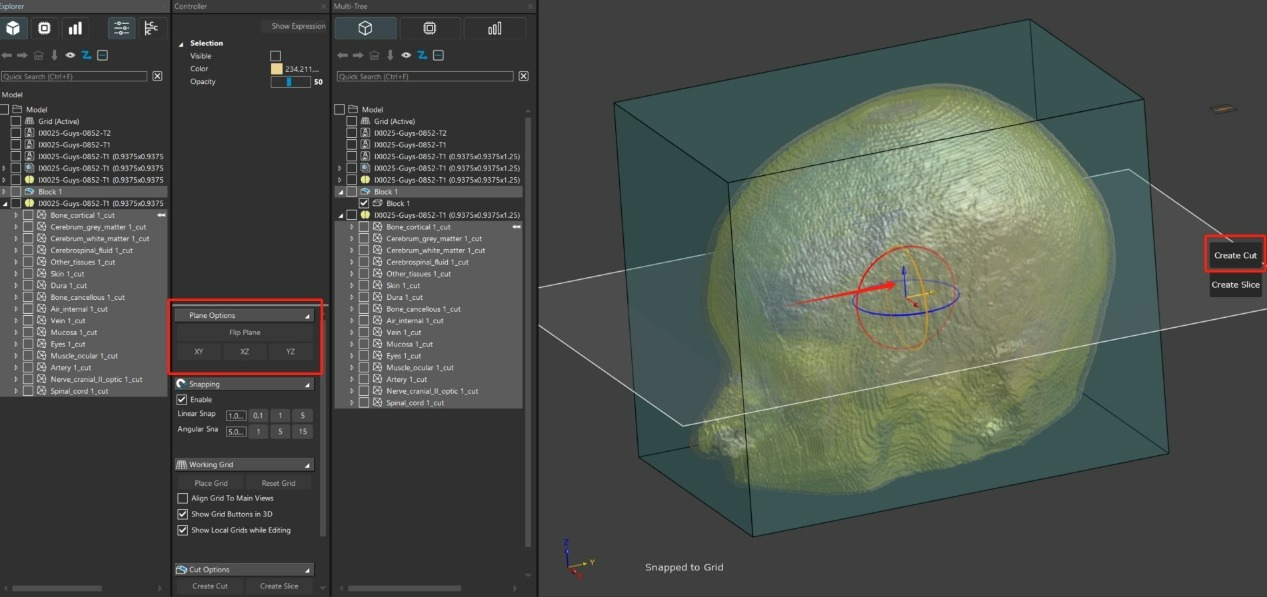Toggle the Visible checkbox under Selection

point(276,56)
